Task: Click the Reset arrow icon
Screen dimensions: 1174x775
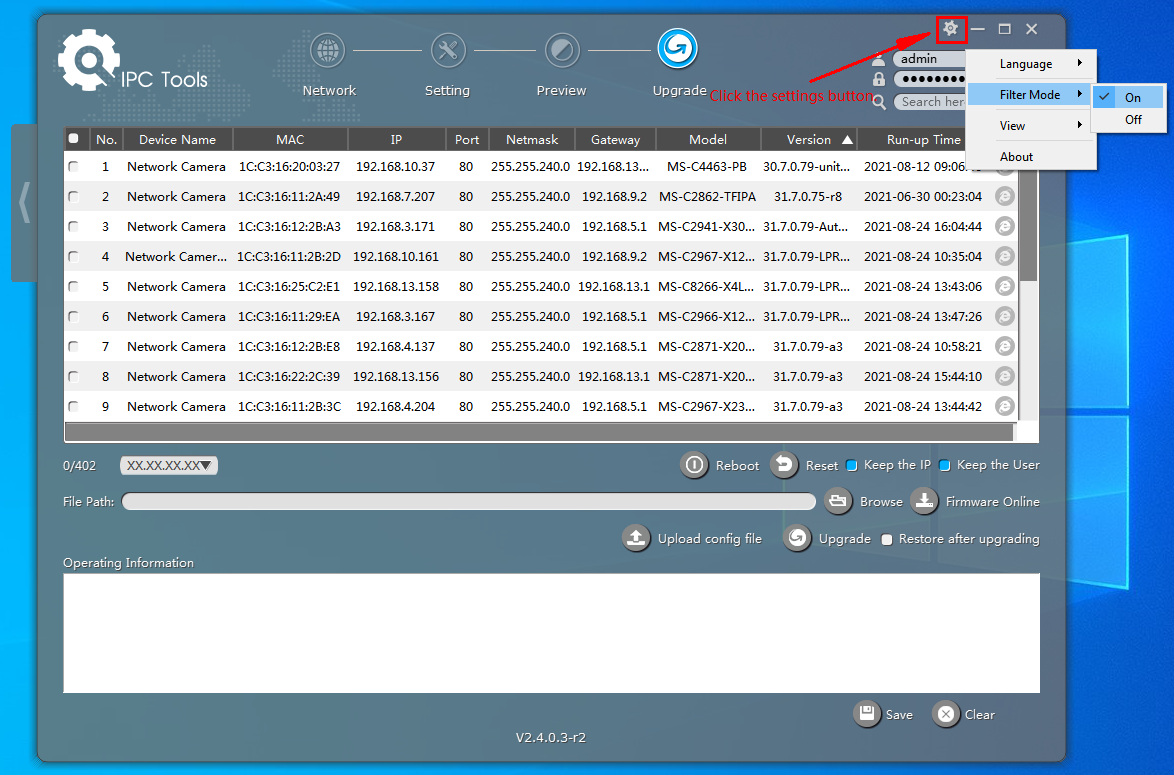Action: click(x=784, y=465)
